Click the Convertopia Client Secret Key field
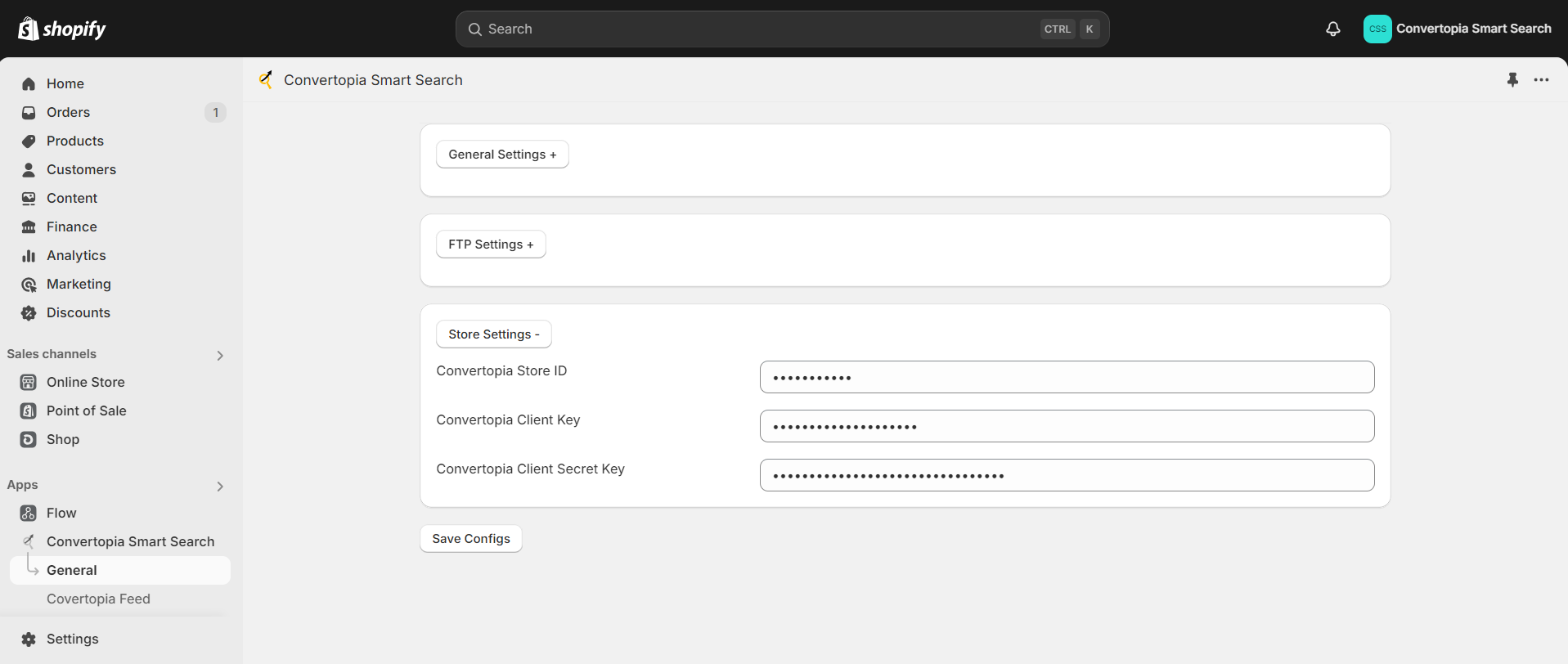The height and width of the screenshot is (664, 1568). click(x=1067, y=475)
